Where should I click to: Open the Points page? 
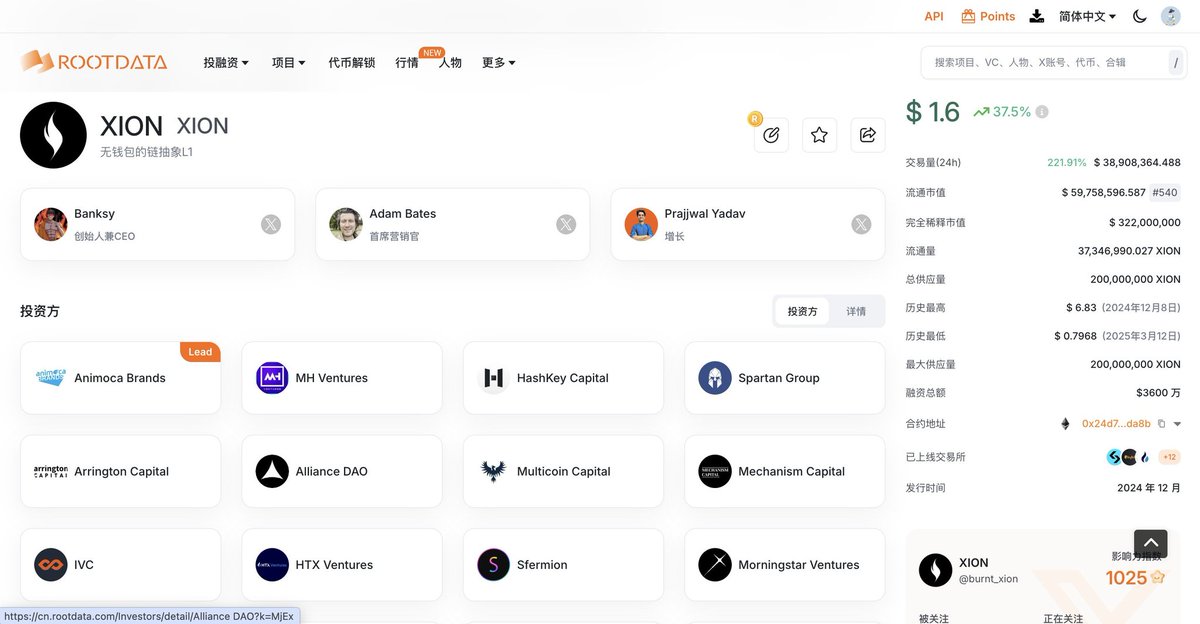pos(997,16)
